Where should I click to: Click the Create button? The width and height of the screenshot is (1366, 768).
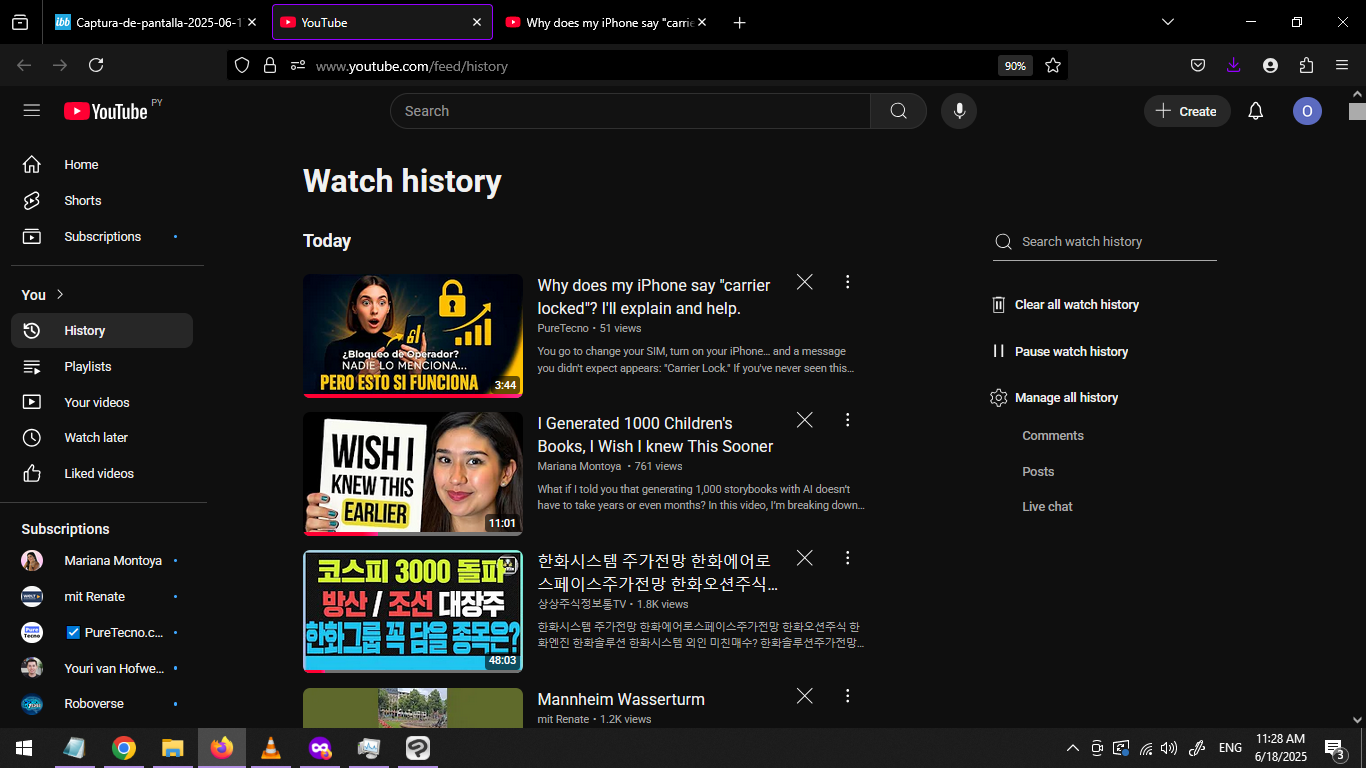coord(1187,111)
